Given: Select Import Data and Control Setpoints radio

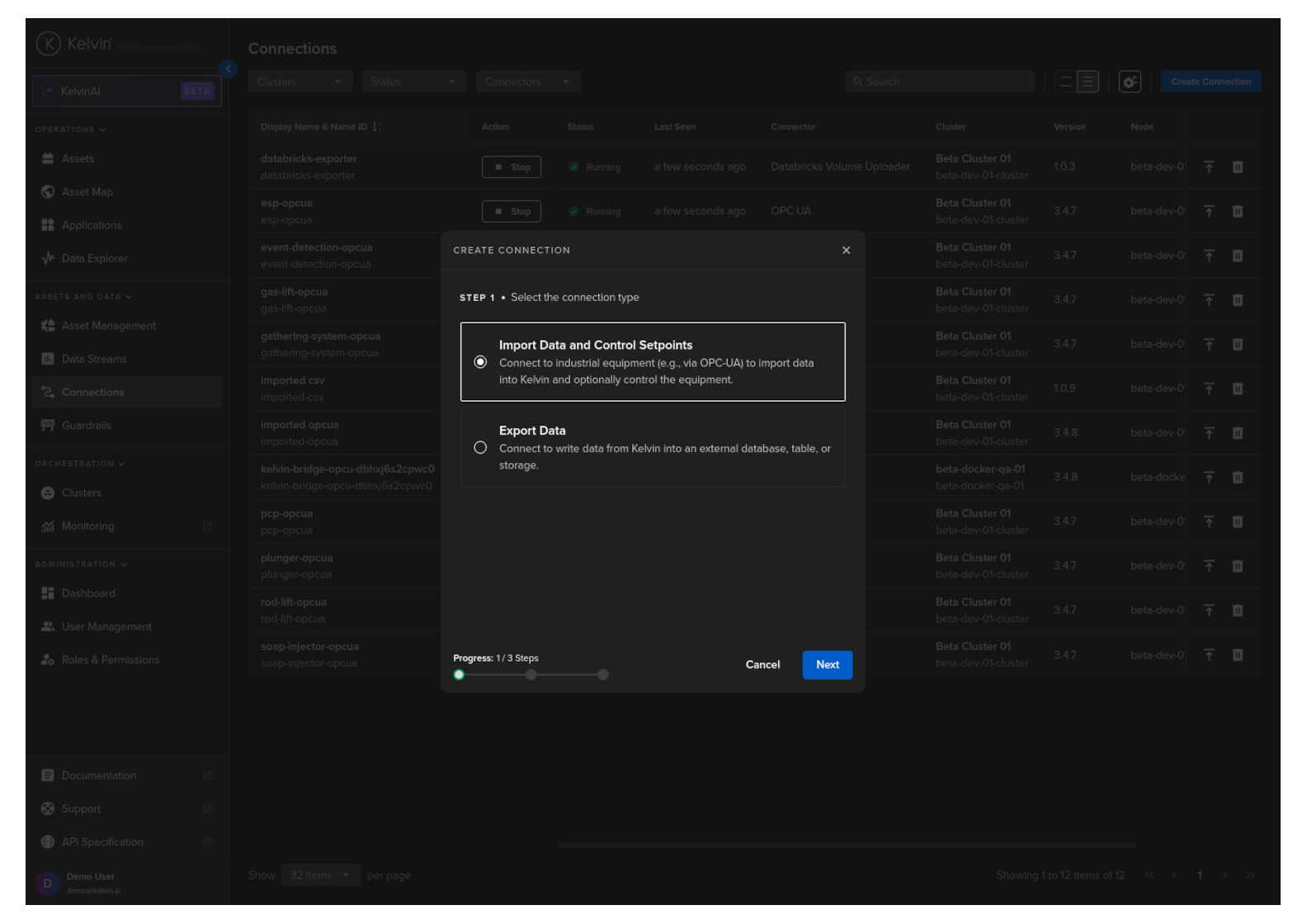Looking at the screenshot, I should 480,362.
